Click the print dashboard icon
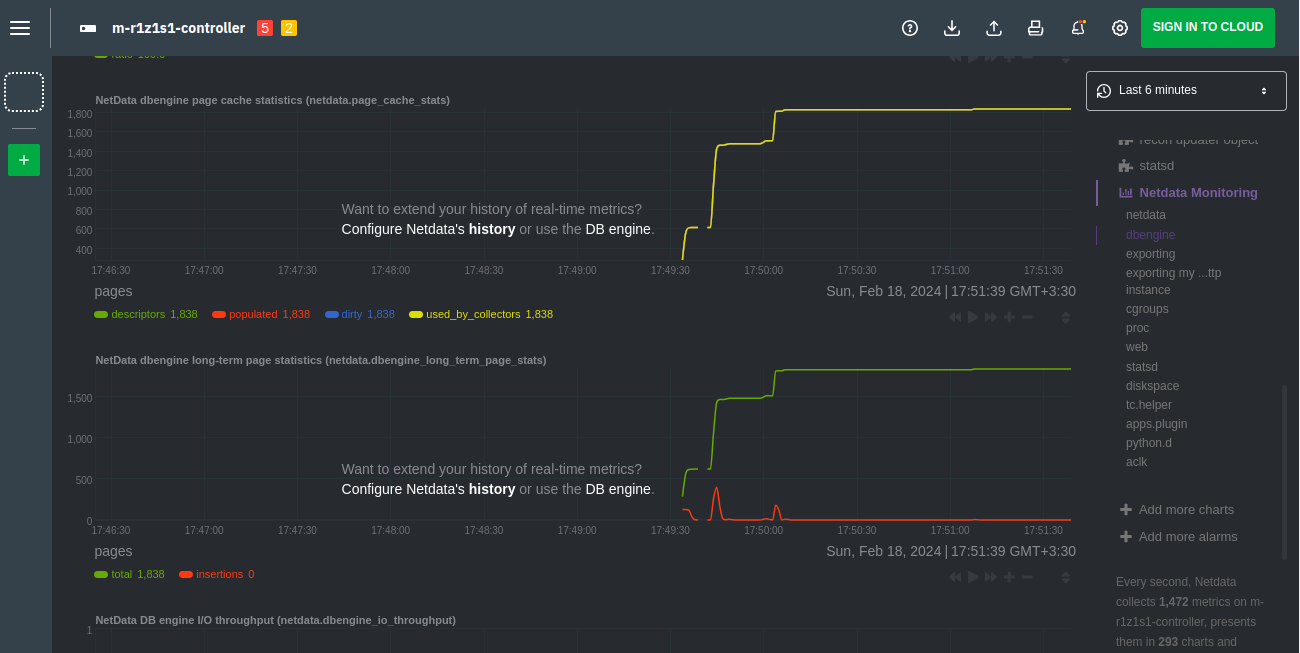 click(x=1036, y=28)
